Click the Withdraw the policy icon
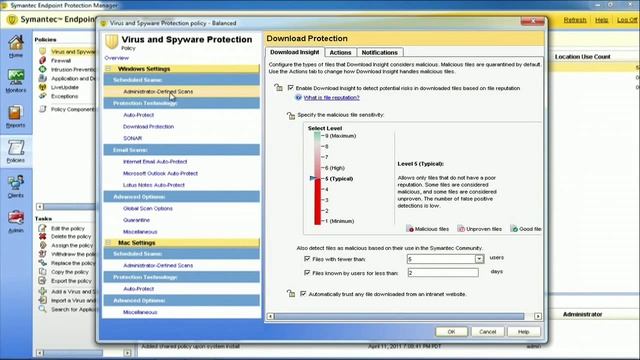Image resolution: width=640 pixels, height=360 pixels. click(42, 254)
